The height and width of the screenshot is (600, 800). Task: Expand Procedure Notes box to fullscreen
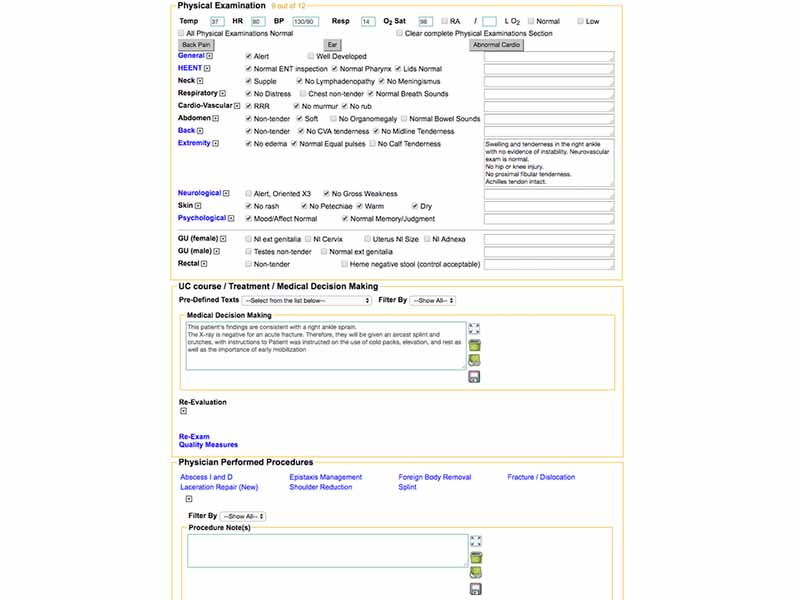475,540
